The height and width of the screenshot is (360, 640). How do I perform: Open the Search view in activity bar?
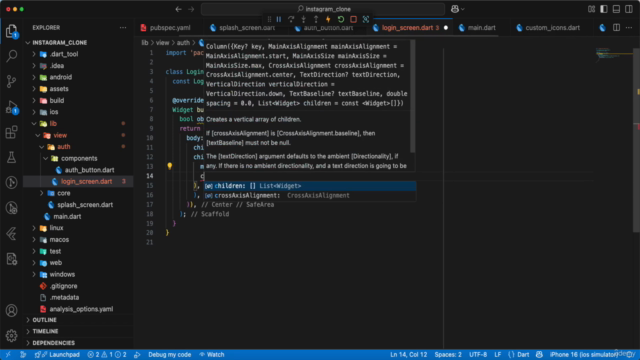click(11, 56)
